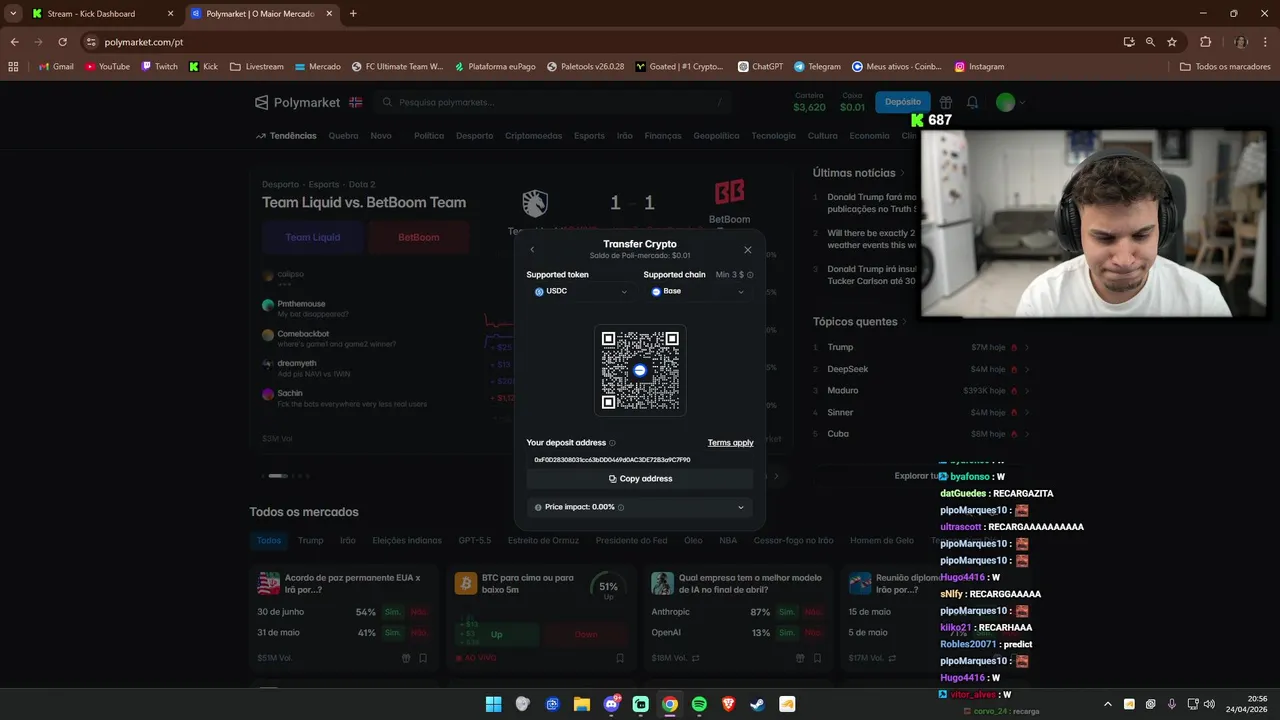Click the blue Depósito button
The width and height of the screenshot is (1280, 720).
903,102
